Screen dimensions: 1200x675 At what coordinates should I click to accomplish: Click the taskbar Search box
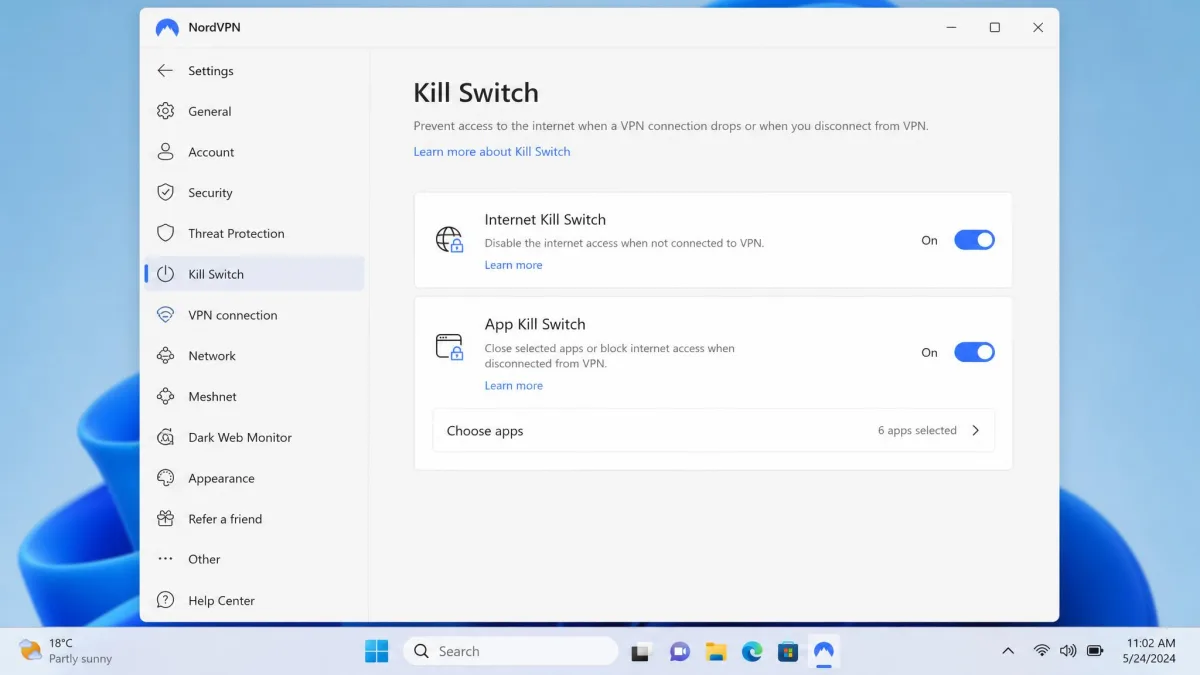pos(511,651)
